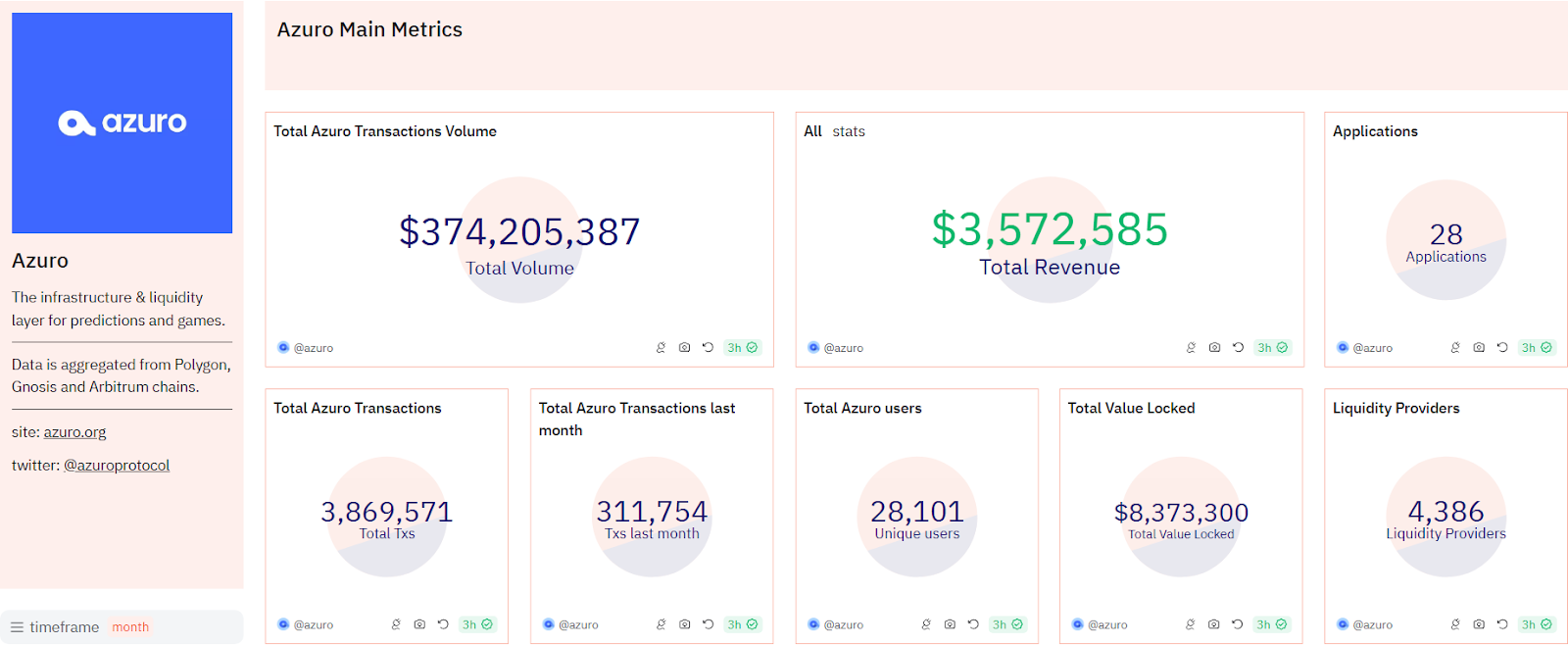Click the 3h badge on the Total Txs card

477,624
